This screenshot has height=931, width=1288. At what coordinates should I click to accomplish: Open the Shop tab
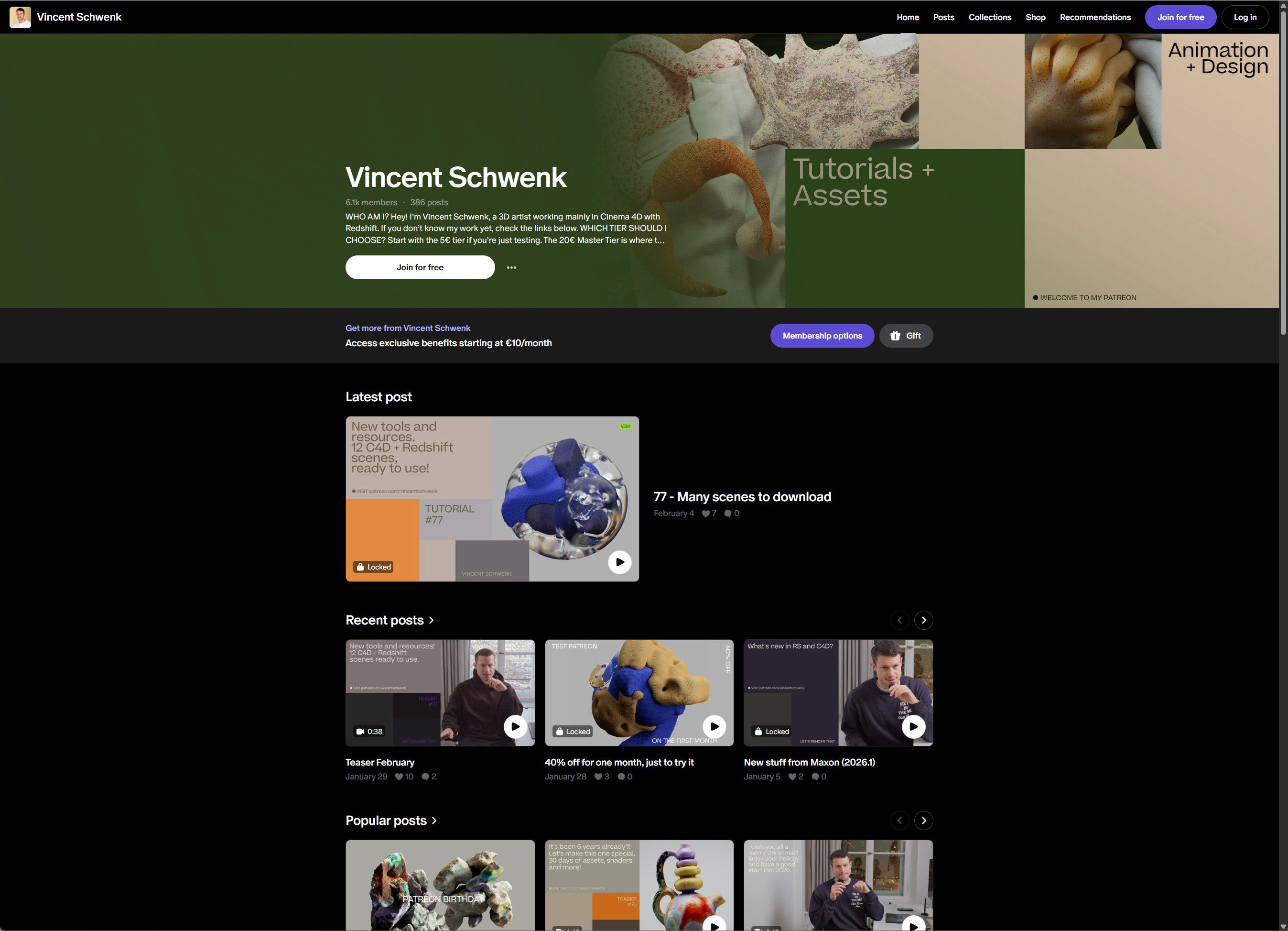pos(1035,17)
